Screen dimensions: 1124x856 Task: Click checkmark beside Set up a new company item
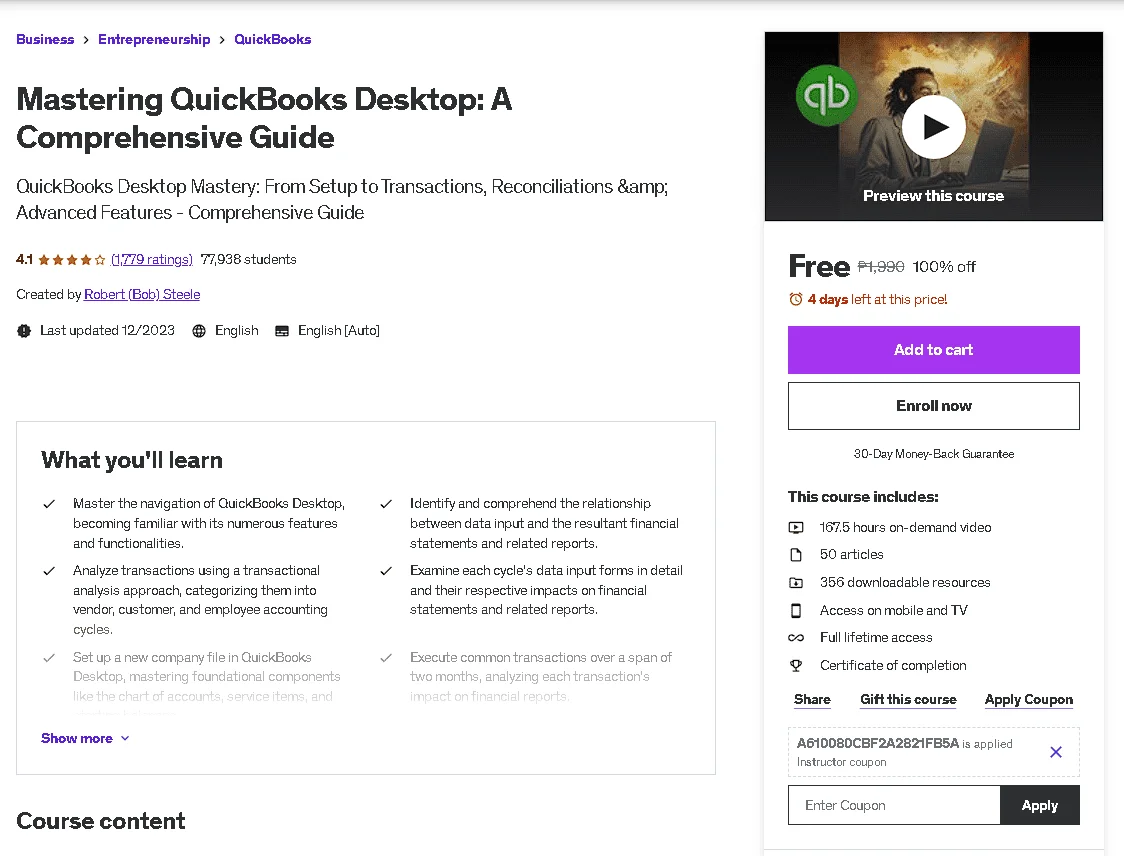tap(49, 657)
